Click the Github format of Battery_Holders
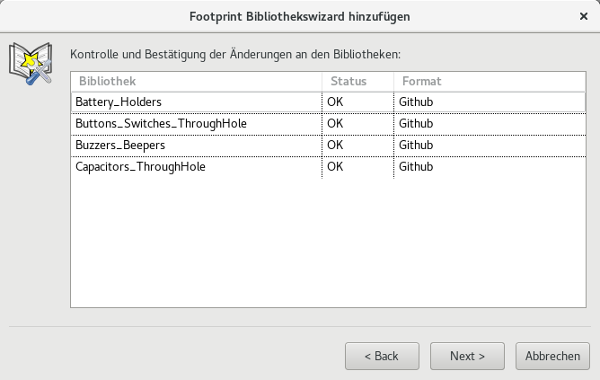This screenshot has height=380, width=600. click(x=416, y=102)
